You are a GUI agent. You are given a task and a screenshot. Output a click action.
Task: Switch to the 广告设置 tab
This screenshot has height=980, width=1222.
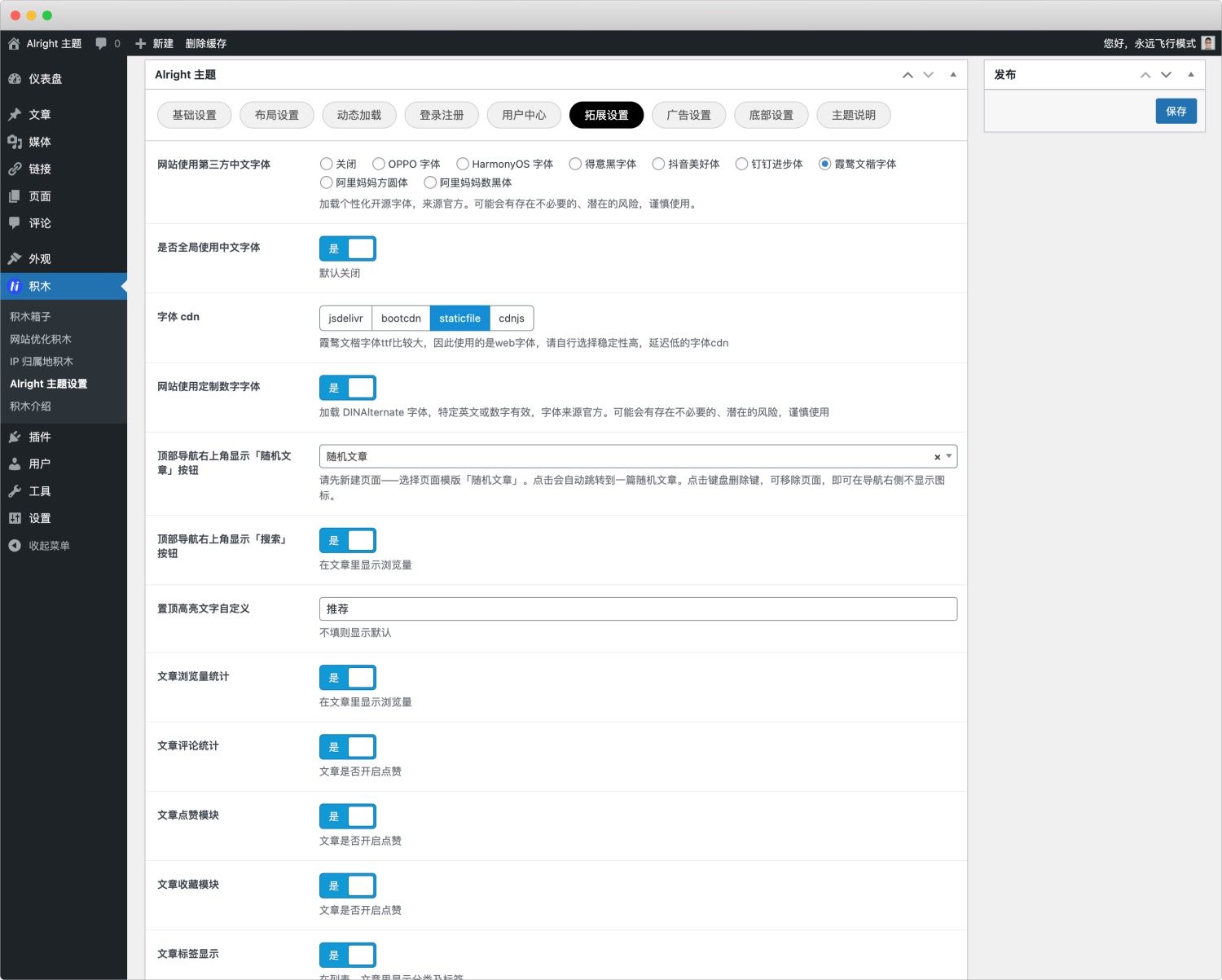(689, 115)
